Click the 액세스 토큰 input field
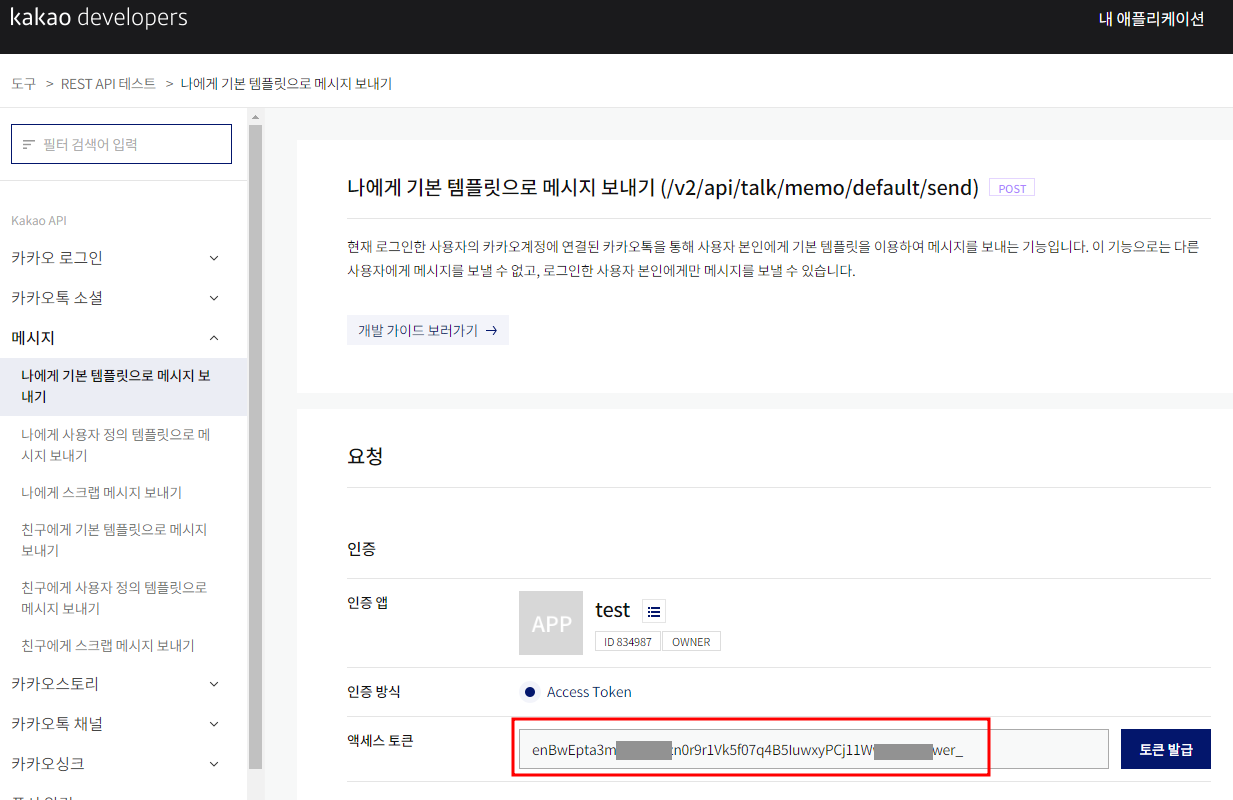The width and height of the screenshot is (1233, 800). [814, 749]
